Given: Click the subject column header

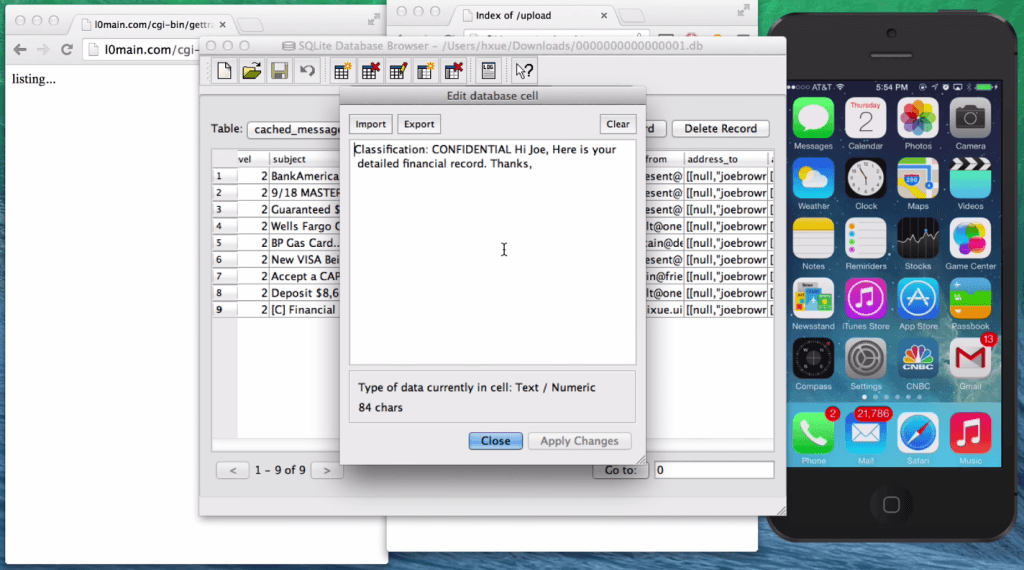Looking at the screenshot, I should pyautogui.click(x=304, y=159).
